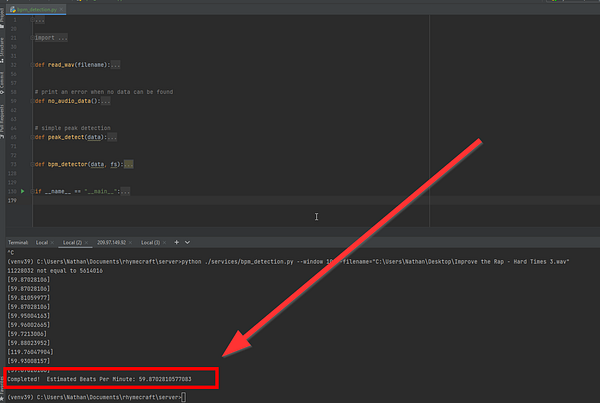
Task: Click the '^C' line in the terminal
Action: (x=10, y=253)
